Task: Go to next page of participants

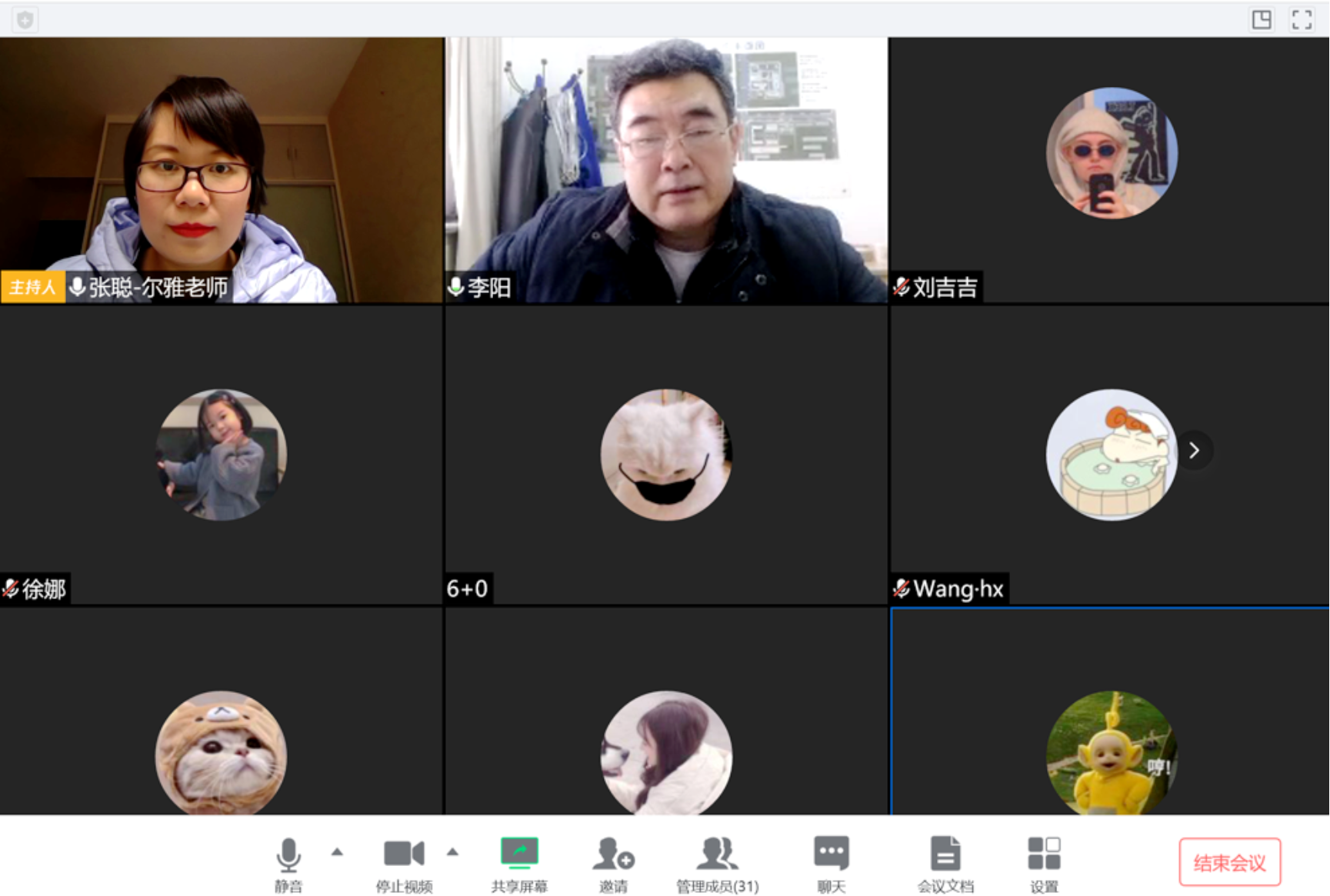Action: pyautogui.click(x=1194, y=450)
